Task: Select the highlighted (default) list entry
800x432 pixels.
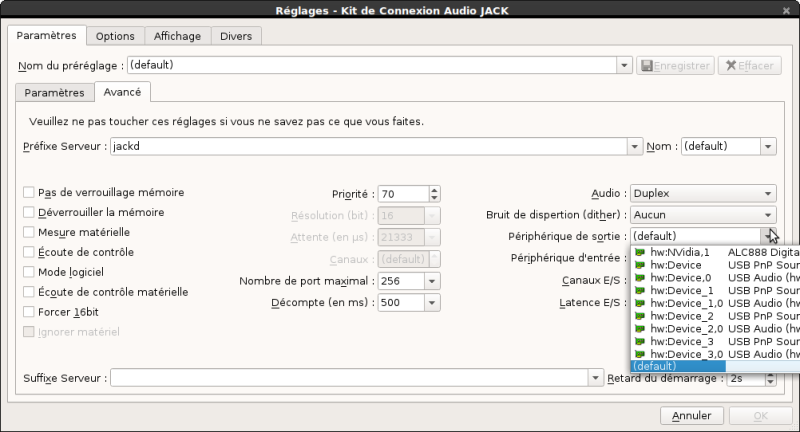Action: (x=715, y=366)
